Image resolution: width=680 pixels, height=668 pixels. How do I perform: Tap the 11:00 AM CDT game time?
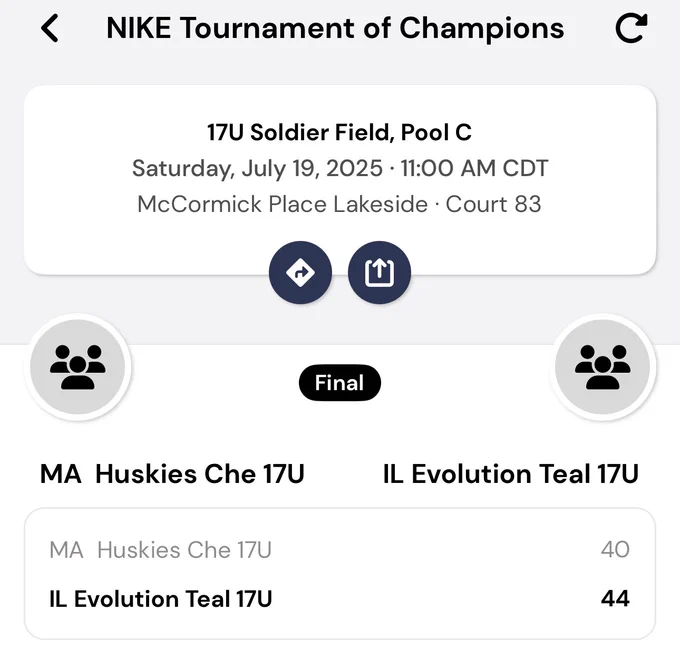coord(474,168)
